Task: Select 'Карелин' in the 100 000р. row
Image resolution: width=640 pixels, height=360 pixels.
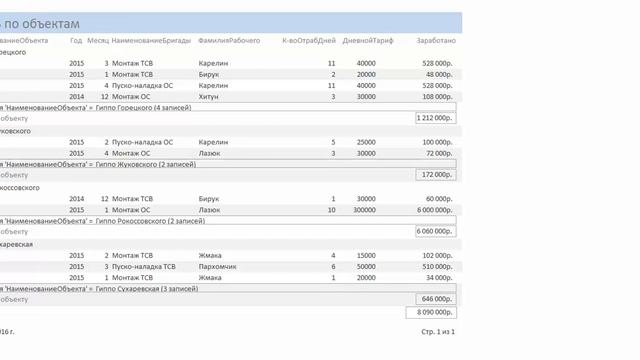Action: coord(213,142)
